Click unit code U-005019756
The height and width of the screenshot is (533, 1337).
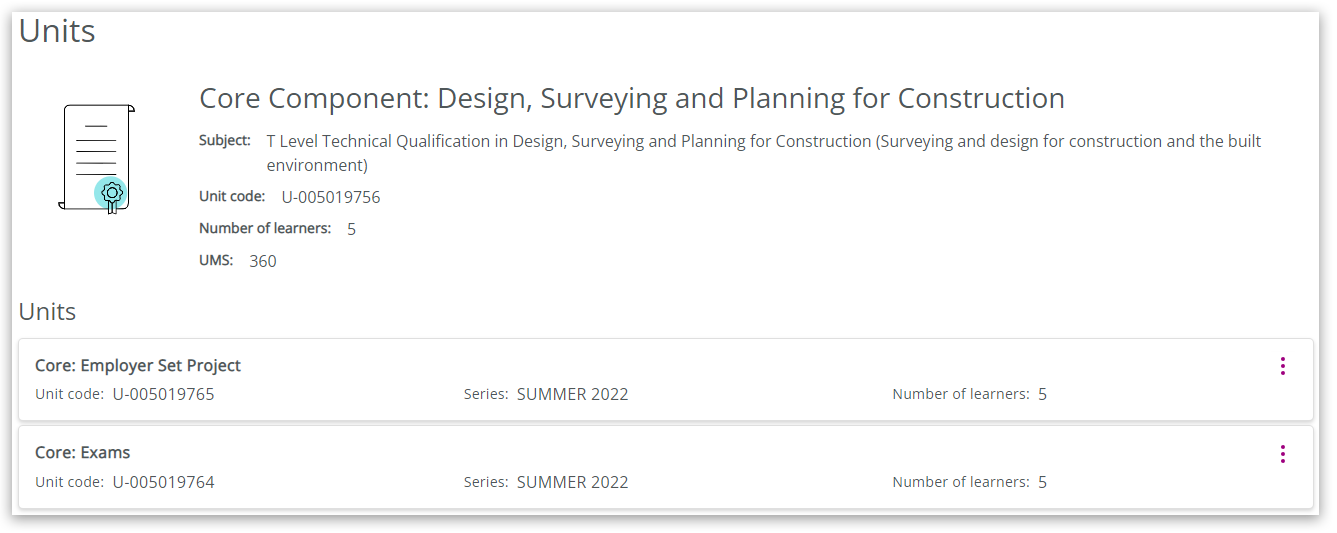pos(331,197)
